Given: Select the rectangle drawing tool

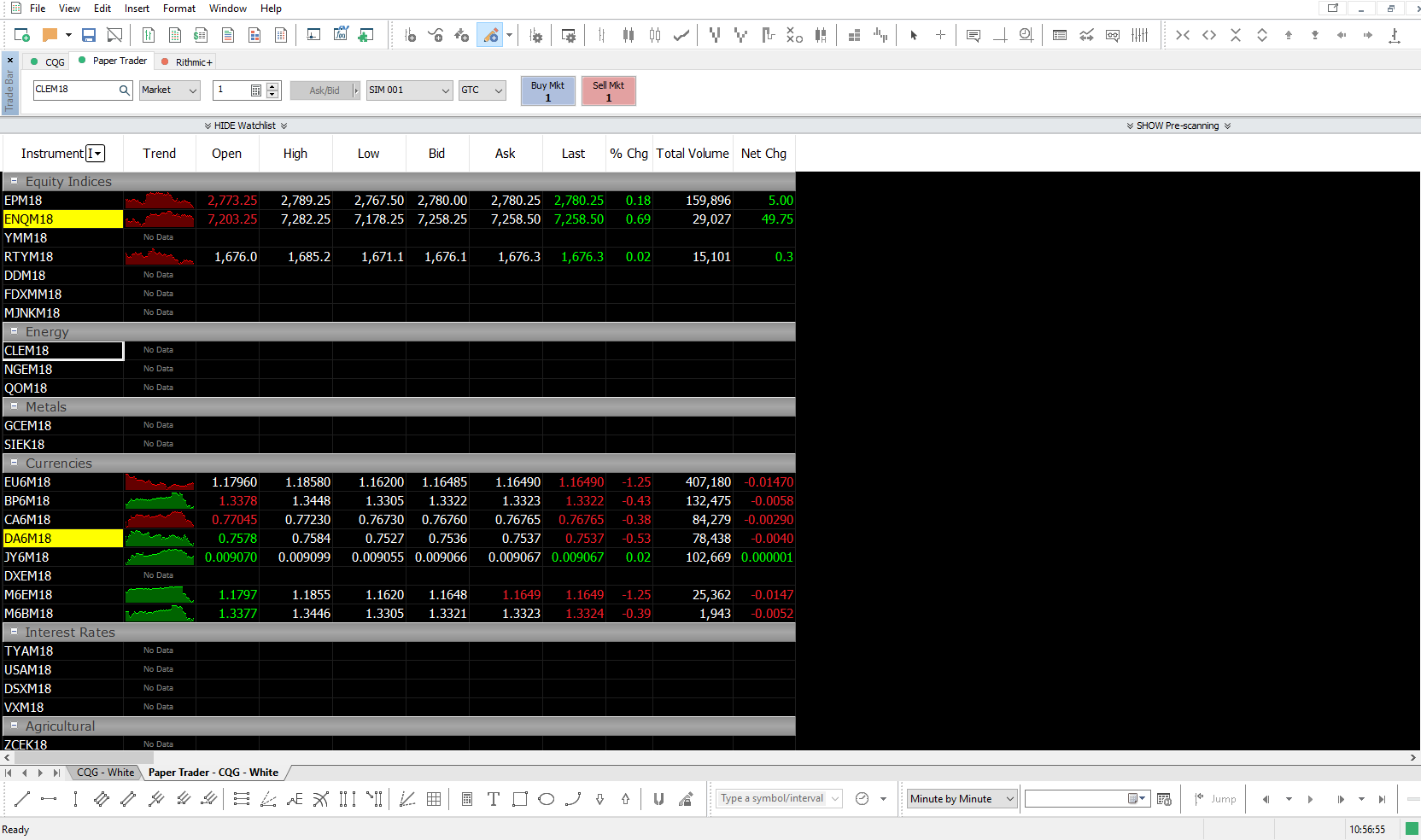Looking at the screenshot, I should point(520,799).
